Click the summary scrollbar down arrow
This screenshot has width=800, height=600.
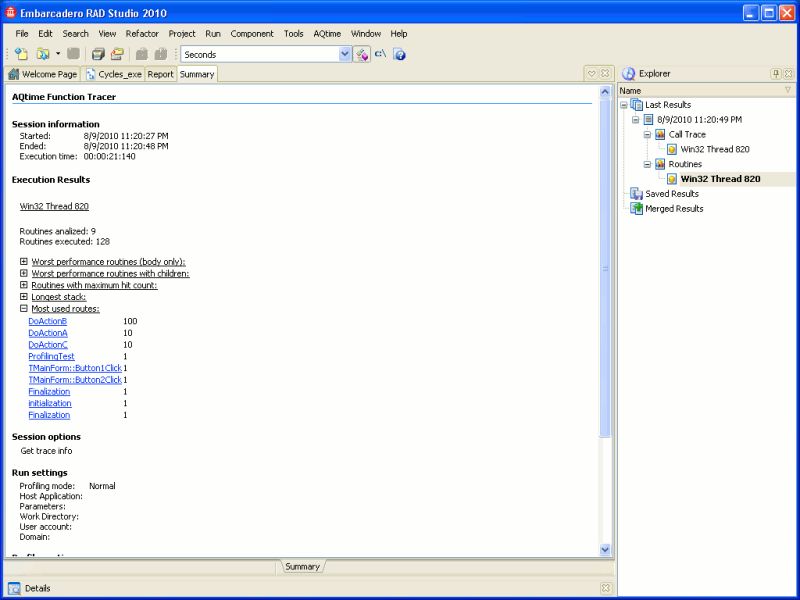605,548
